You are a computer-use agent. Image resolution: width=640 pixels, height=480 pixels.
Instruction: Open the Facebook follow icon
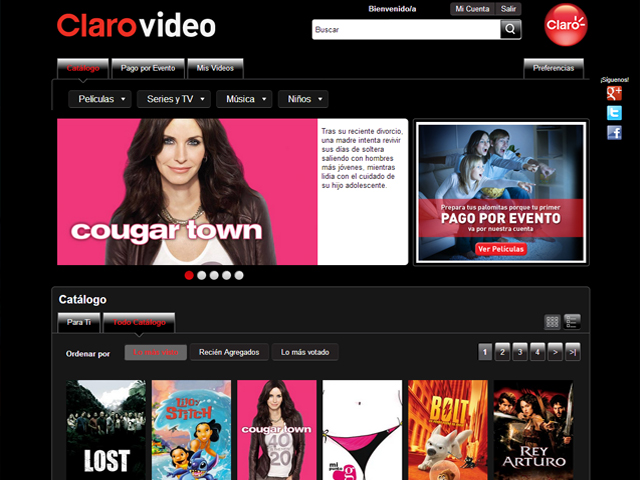[614, 133]
